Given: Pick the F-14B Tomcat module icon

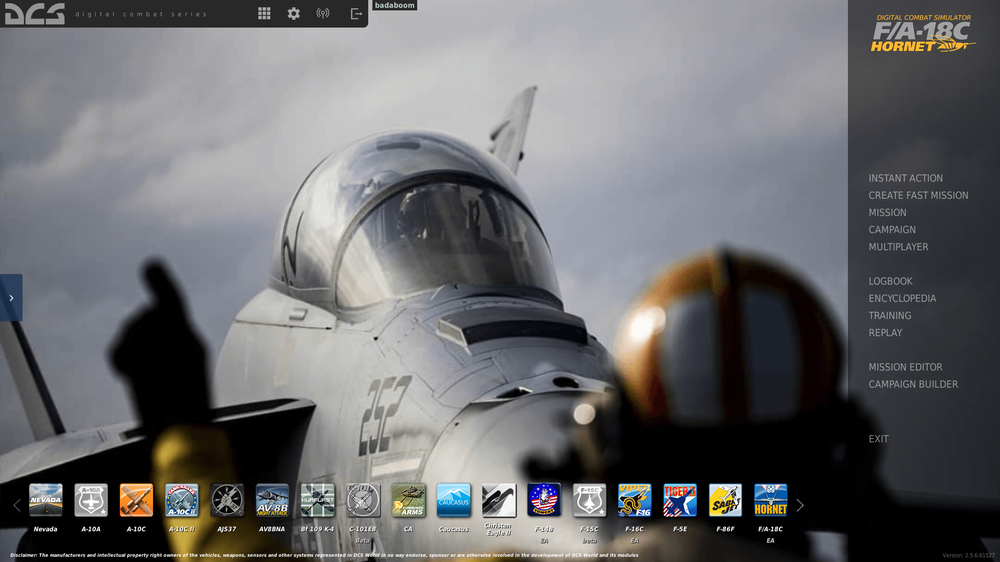Looking at the screenshot, I should (544, 500).
